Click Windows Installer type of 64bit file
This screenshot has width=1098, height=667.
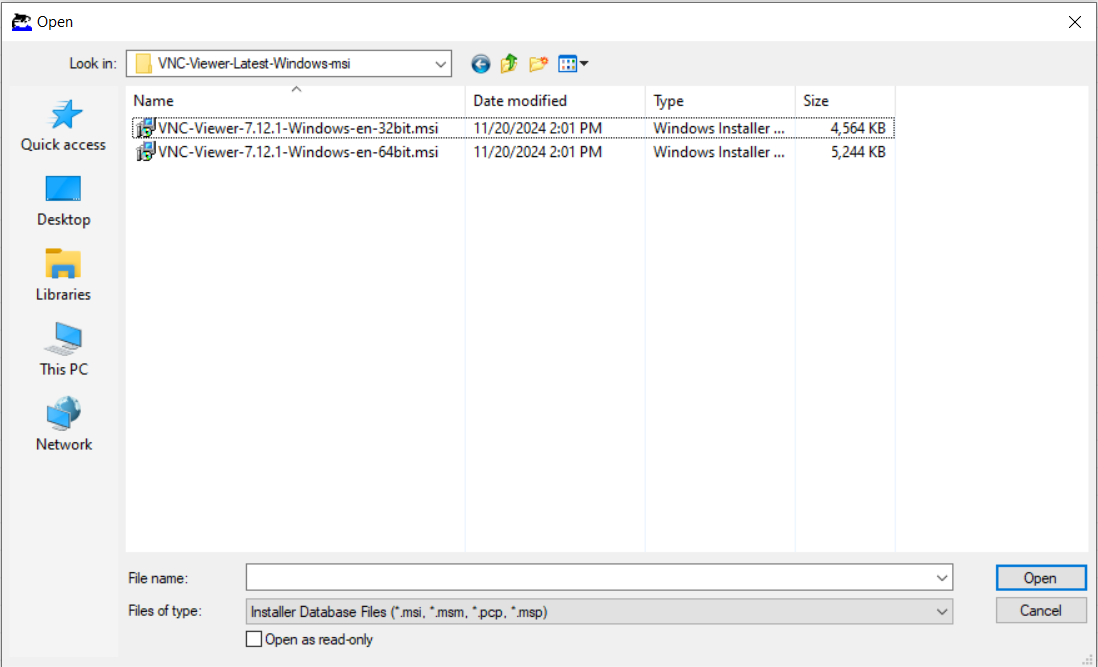pos(719,152)
